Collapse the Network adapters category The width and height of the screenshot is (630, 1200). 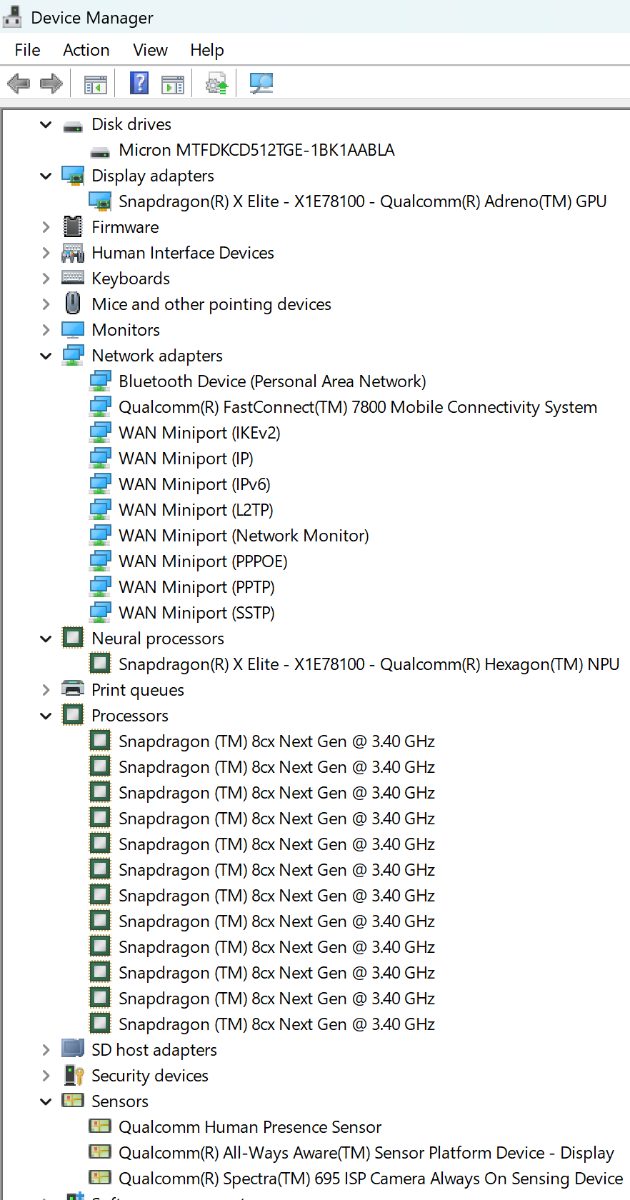pos(46,356)
